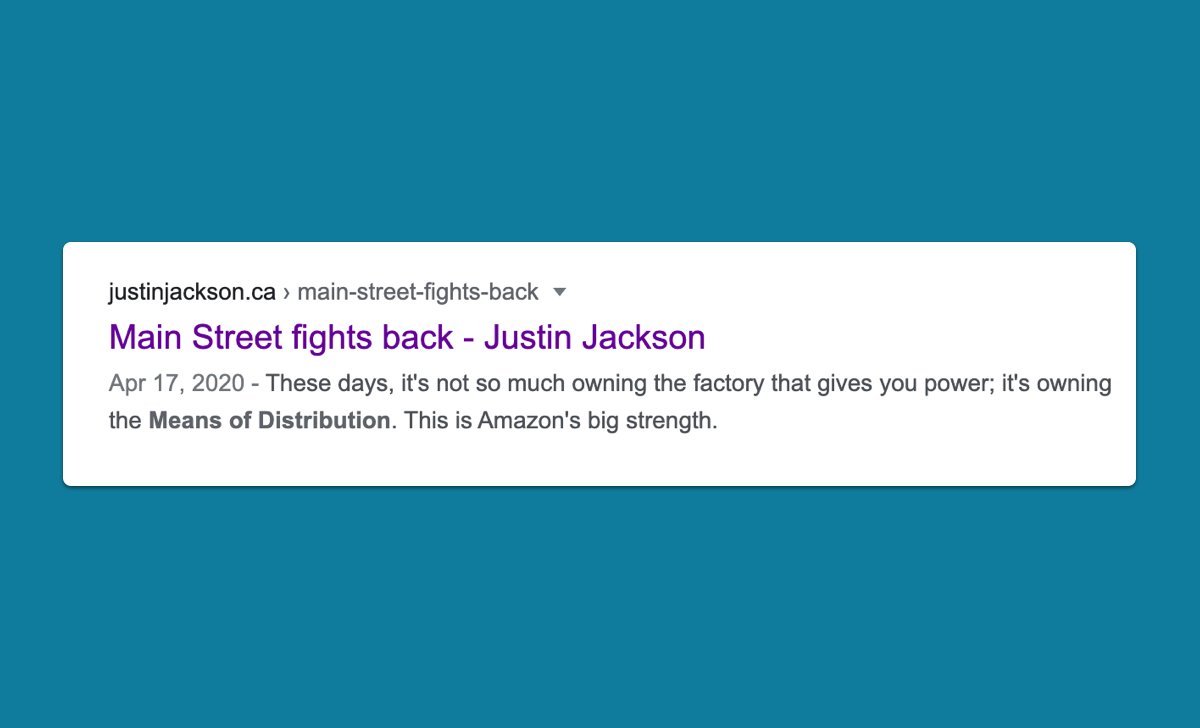
Task: Click 'Justin Jackson' in the result title
Action: (594, 337)
